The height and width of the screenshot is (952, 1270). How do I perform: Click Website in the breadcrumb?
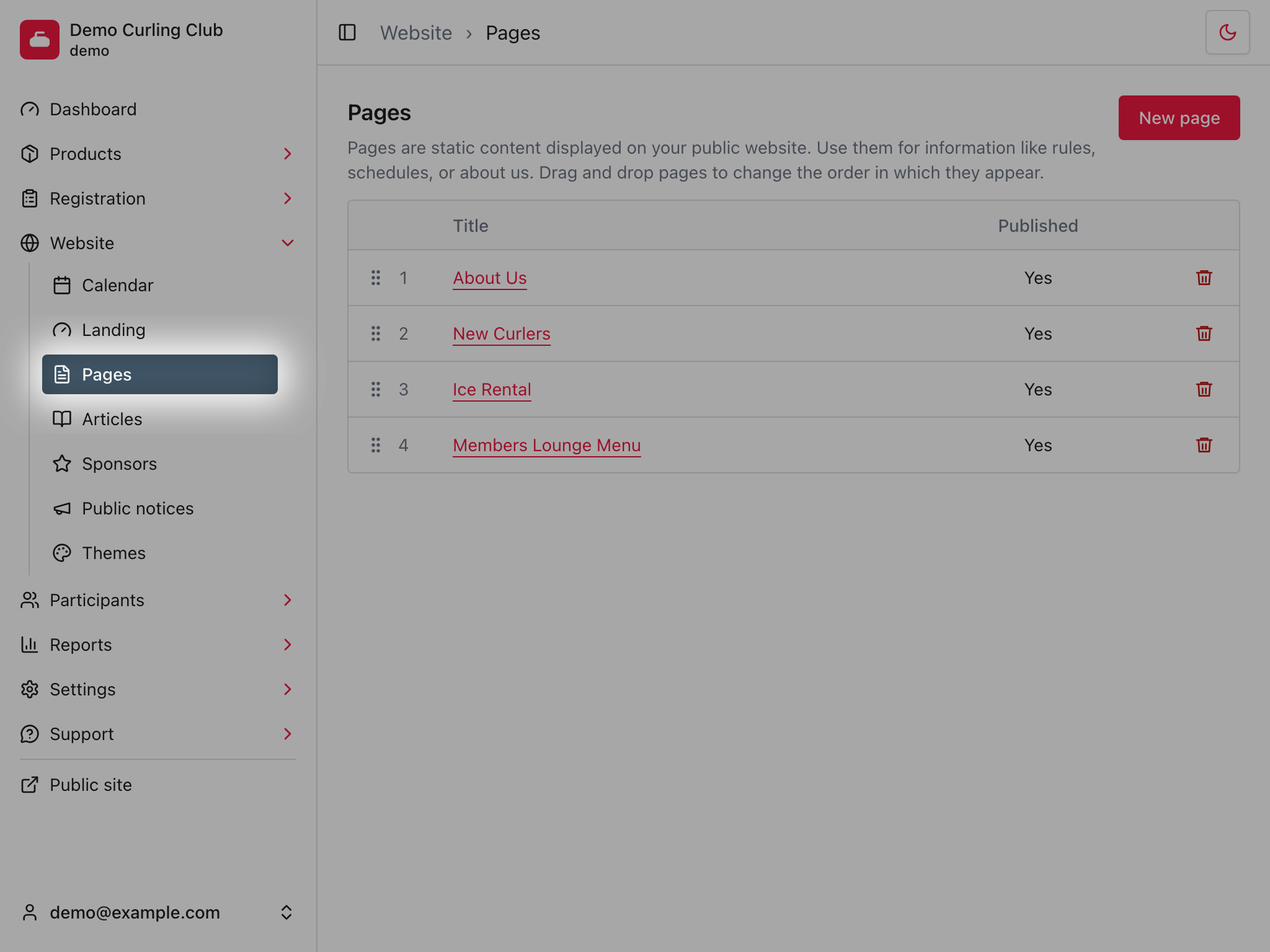coord(415,32)
